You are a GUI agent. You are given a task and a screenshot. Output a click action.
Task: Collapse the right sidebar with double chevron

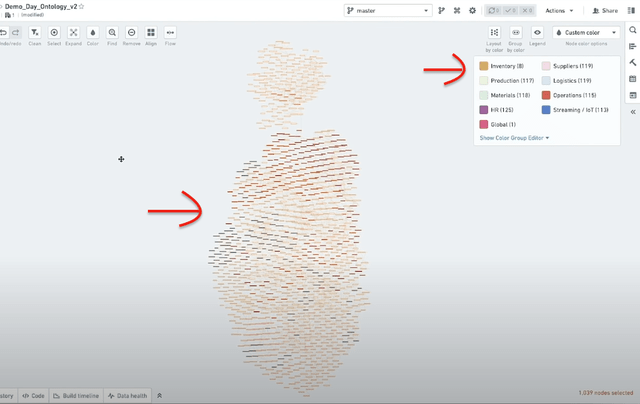tap(632, 112)
